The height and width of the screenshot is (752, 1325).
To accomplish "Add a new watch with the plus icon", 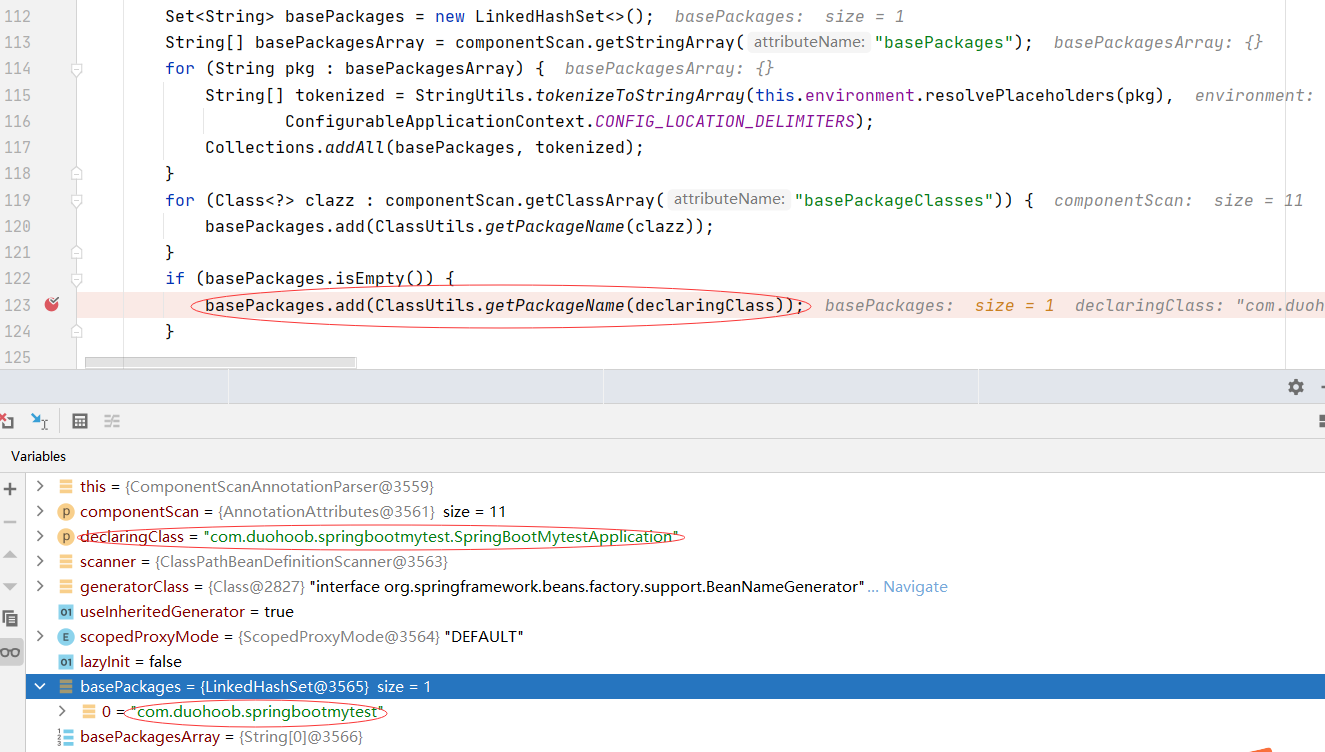I will click(x=10, y=489).
